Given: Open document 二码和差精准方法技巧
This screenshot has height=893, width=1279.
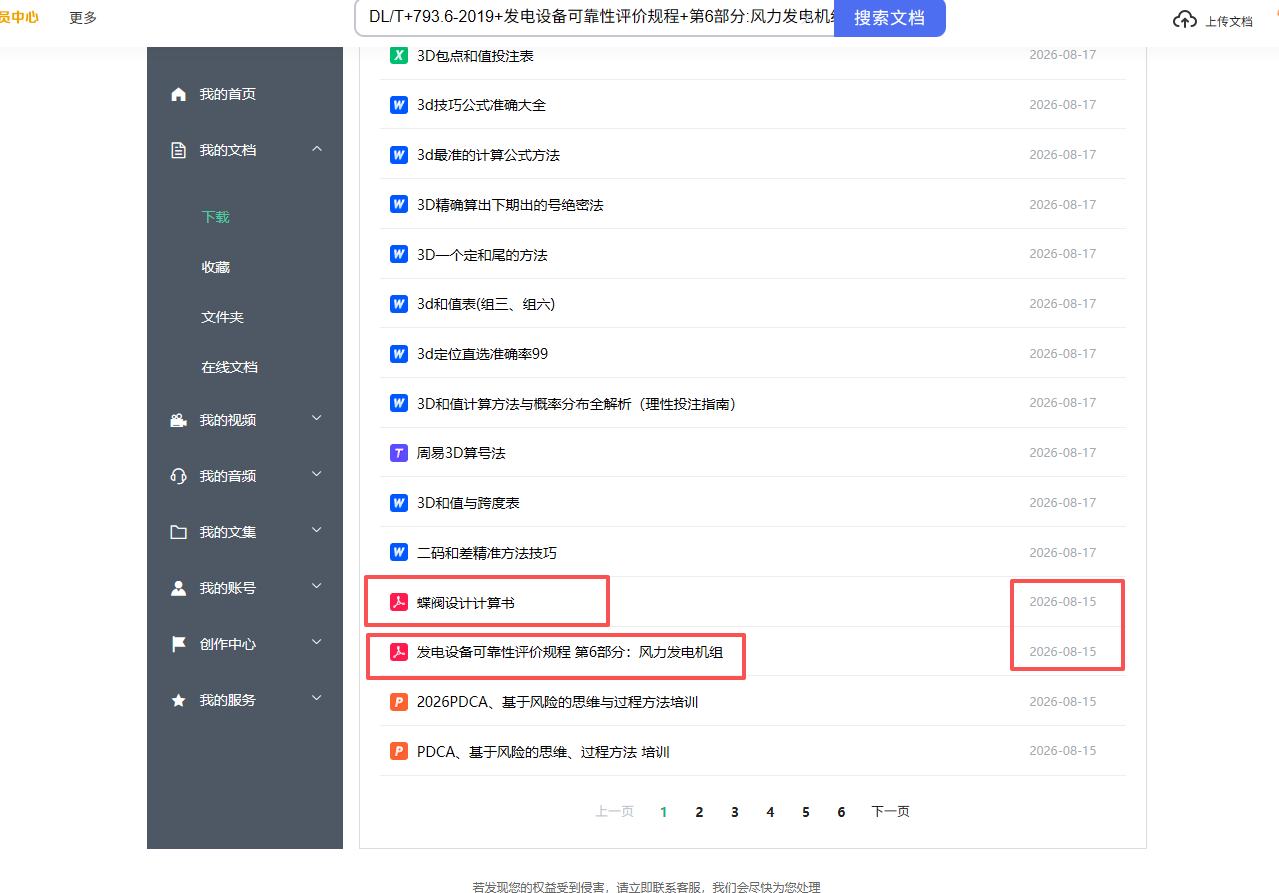Looking at the screenshot, I should click(x=487, y=553).
